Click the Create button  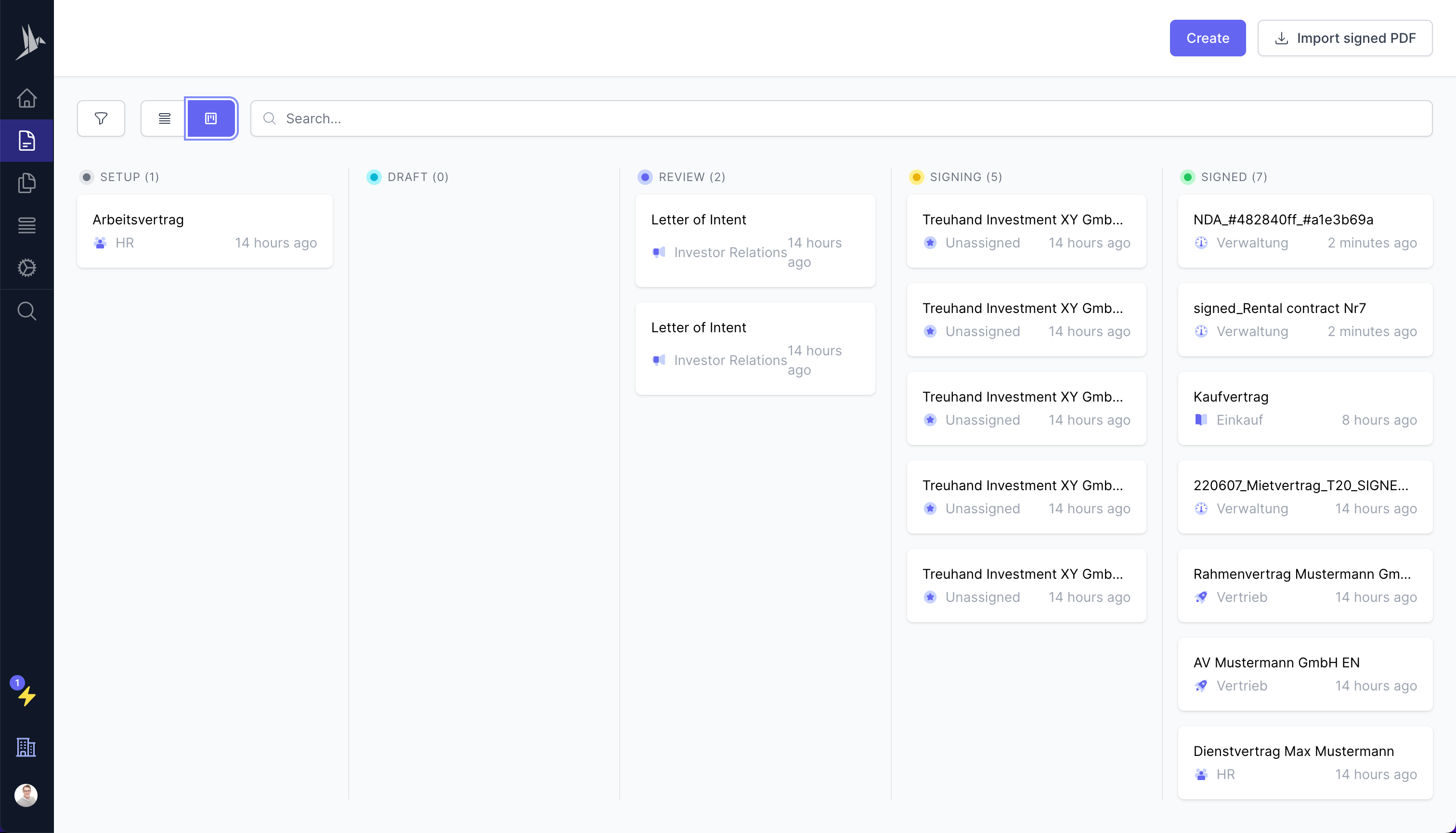point(1207,39)
